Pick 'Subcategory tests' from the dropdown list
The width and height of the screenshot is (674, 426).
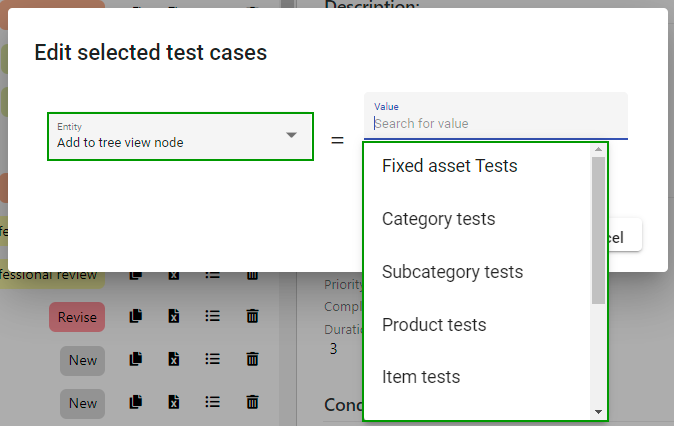pyautogui.click(x=452, y=272)
